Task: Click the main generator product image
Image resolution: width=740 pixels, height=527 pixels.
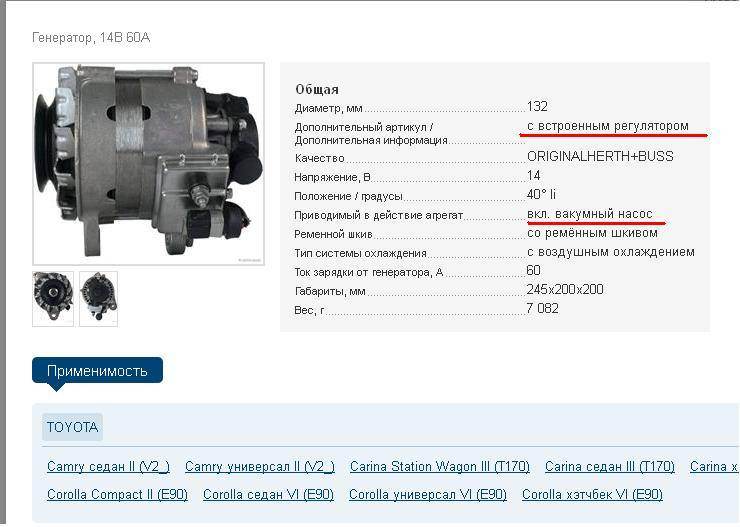Action: (148, 163)
